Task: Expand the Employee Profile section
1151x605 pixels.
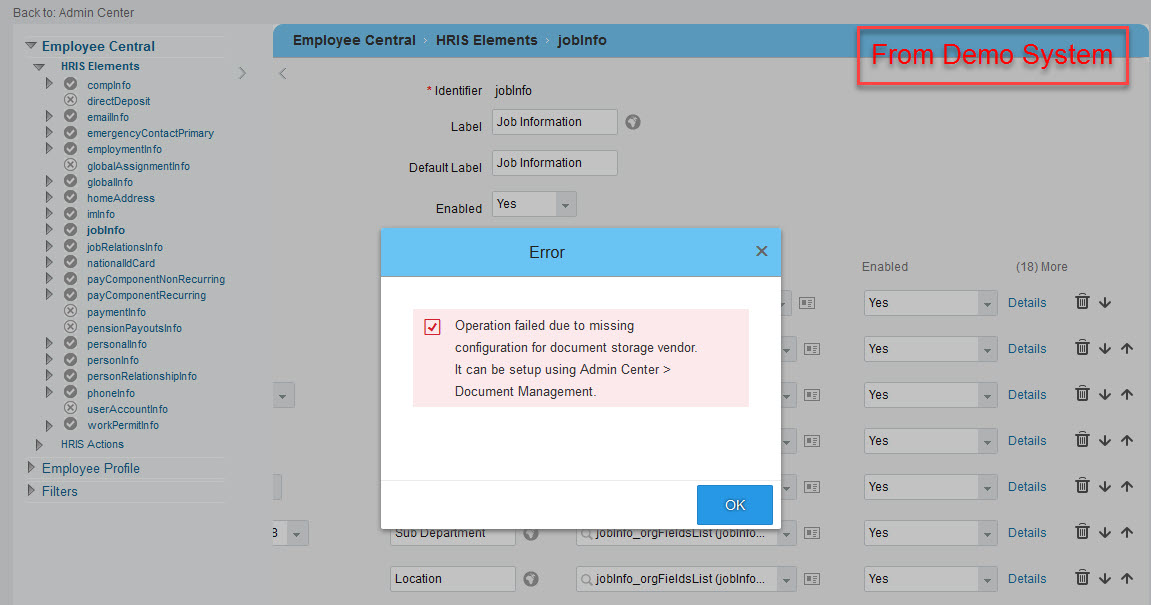Action: coord(31,467)
